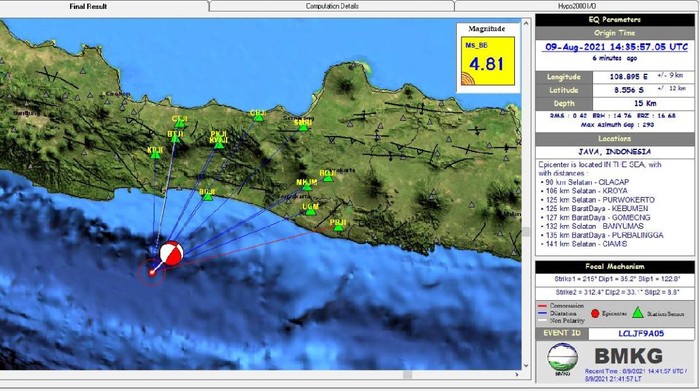Click the BUJI station triangle marker
This screenshot has width=700, height=391.
[208, 197]
